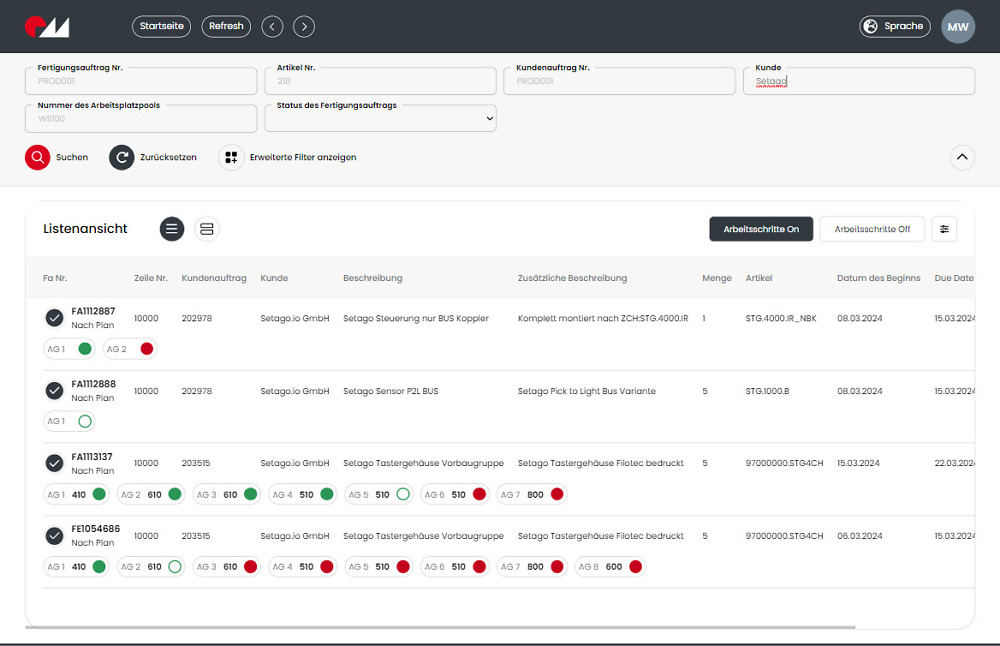Select the Arbeitsschritte On tab

coord(761,229)
